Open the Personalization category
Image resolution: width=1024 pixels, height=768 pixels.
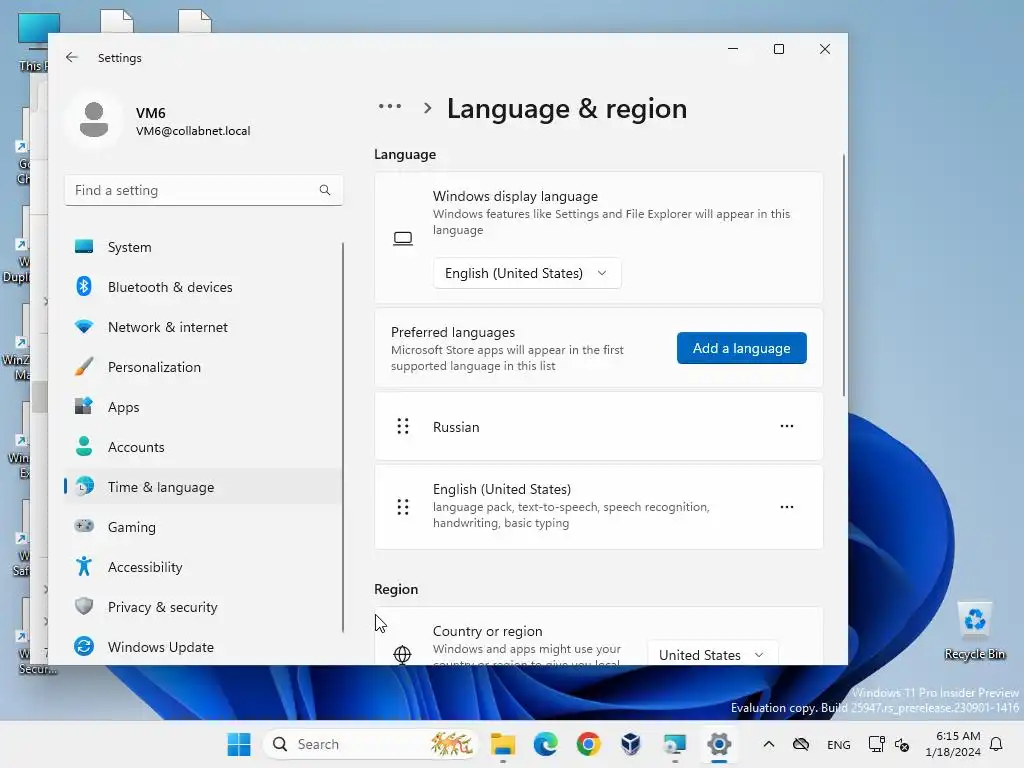pos(203,367)
